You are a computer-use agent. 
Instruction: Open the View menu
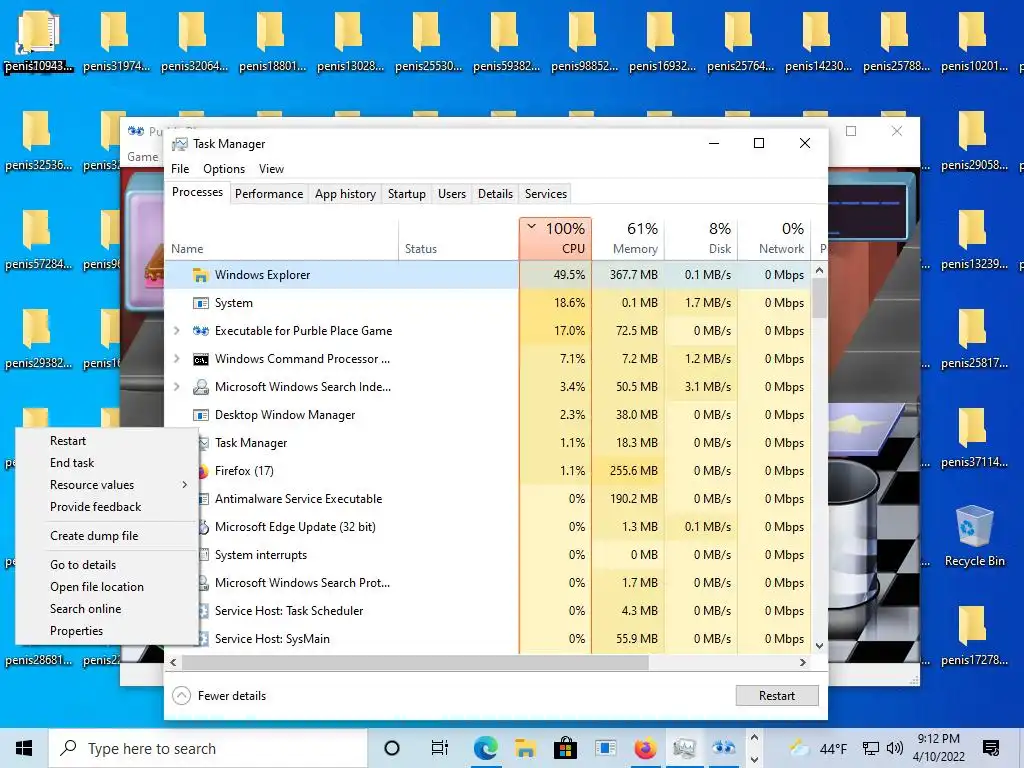pos(271,169)
